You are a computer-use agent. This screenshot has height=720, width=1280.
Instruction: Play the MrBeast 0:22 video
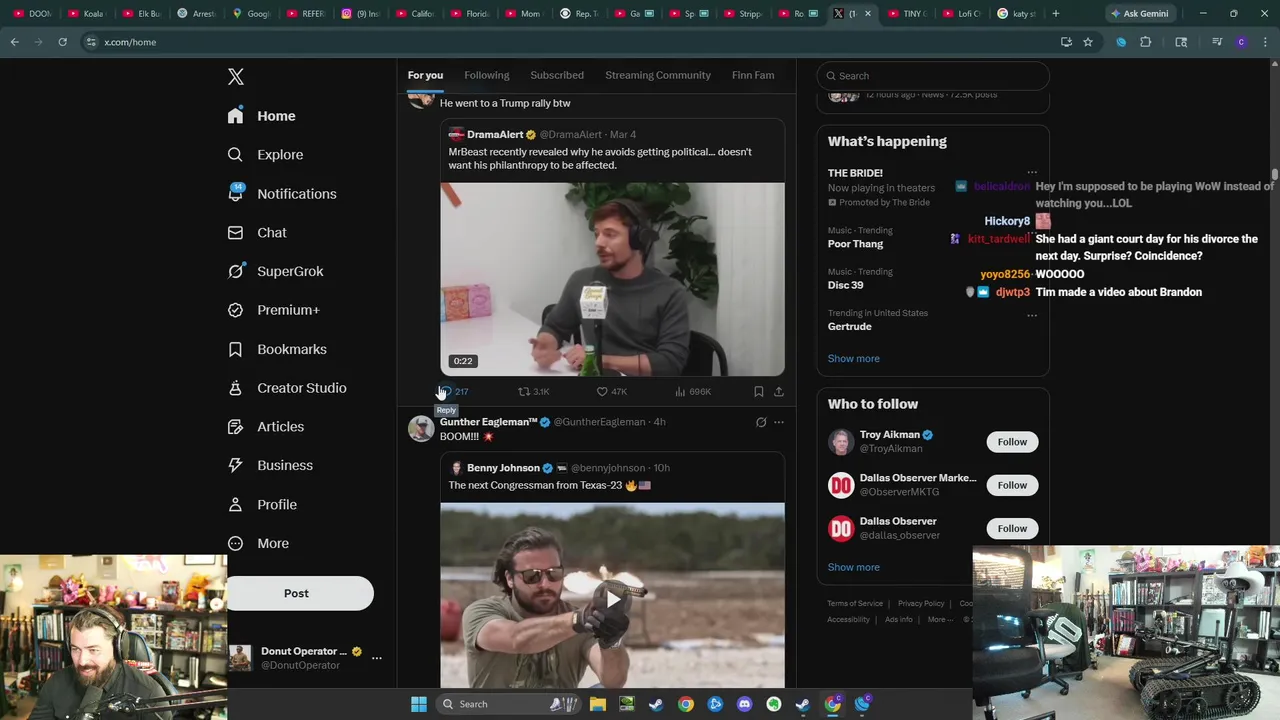click(612, 279)
